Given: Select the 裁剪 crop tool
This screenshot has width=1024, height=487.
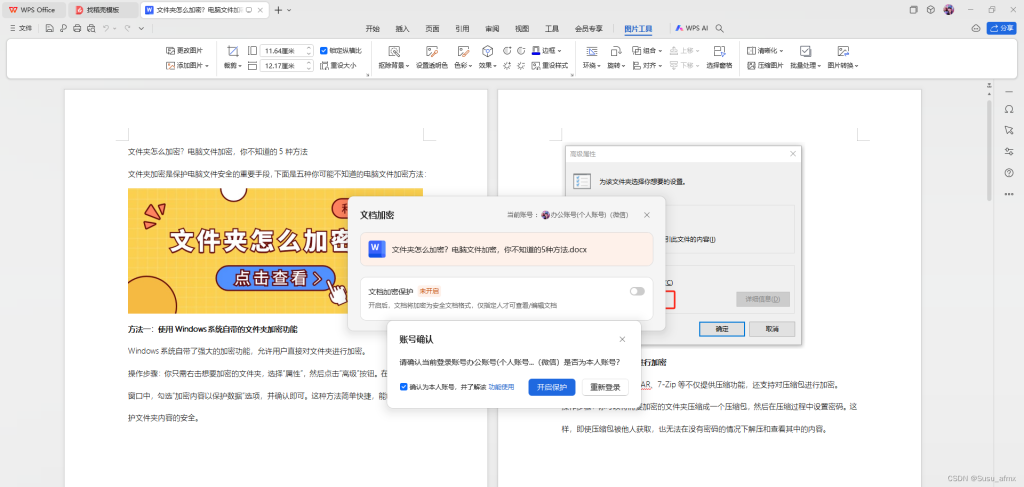Looking at the screenshot, I should click(232, 51).
